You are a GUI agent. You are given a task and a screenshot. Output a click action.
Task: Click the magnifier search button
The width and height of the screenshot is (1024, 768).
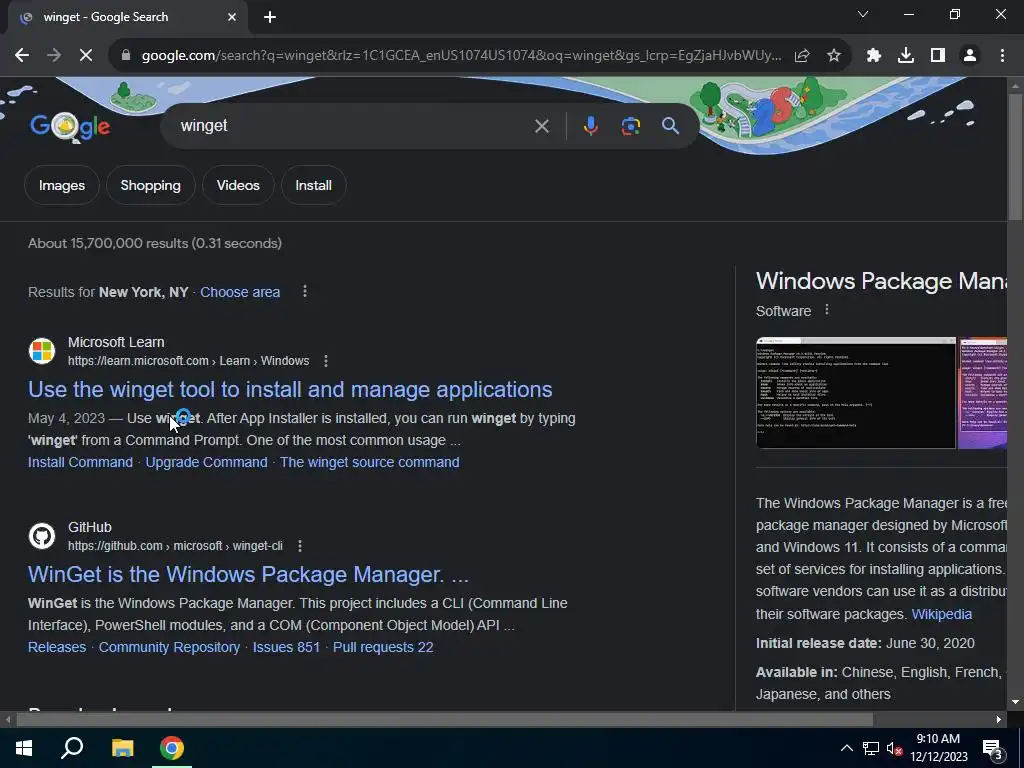pos(671,126)
